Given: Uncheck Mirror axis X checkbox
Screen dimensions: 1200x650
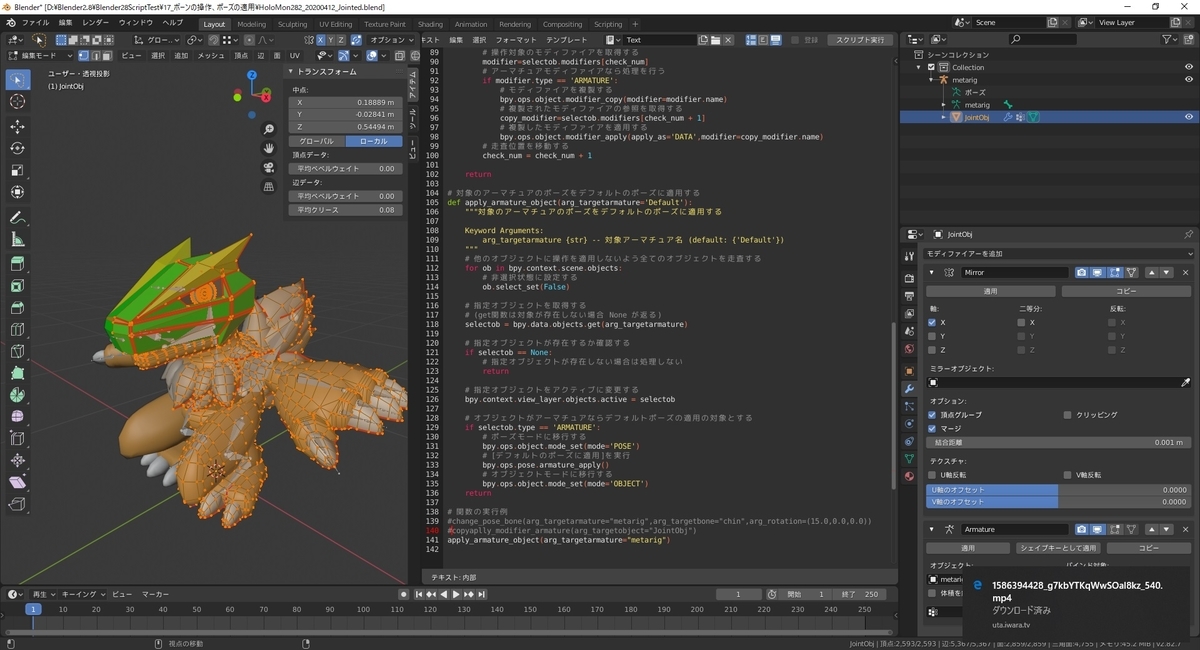Looking at the screenshot, I should pyautogui.click(x=932, y=323).
